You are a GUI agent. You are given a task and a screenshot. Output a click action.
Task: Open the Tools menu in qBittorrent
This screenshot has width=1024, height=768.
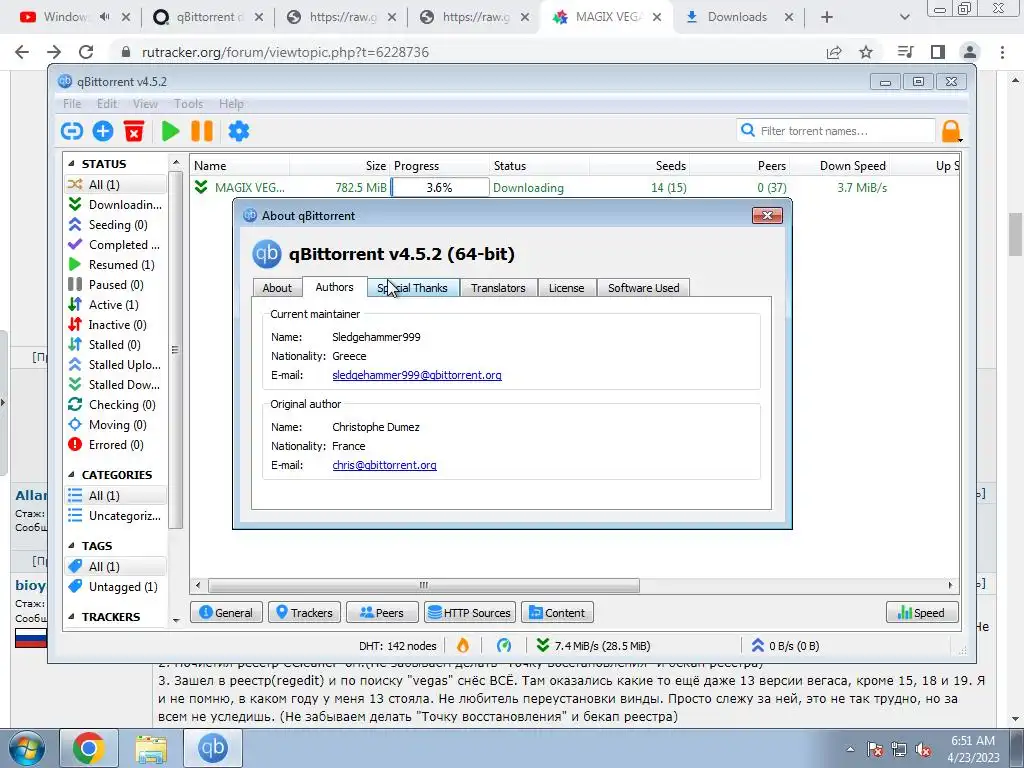pos(188,104)
